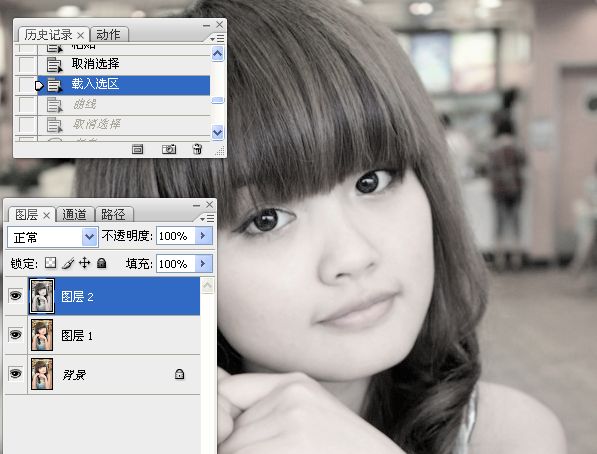
Task: Select 取消选择 history state
Action: click(124, 64)
